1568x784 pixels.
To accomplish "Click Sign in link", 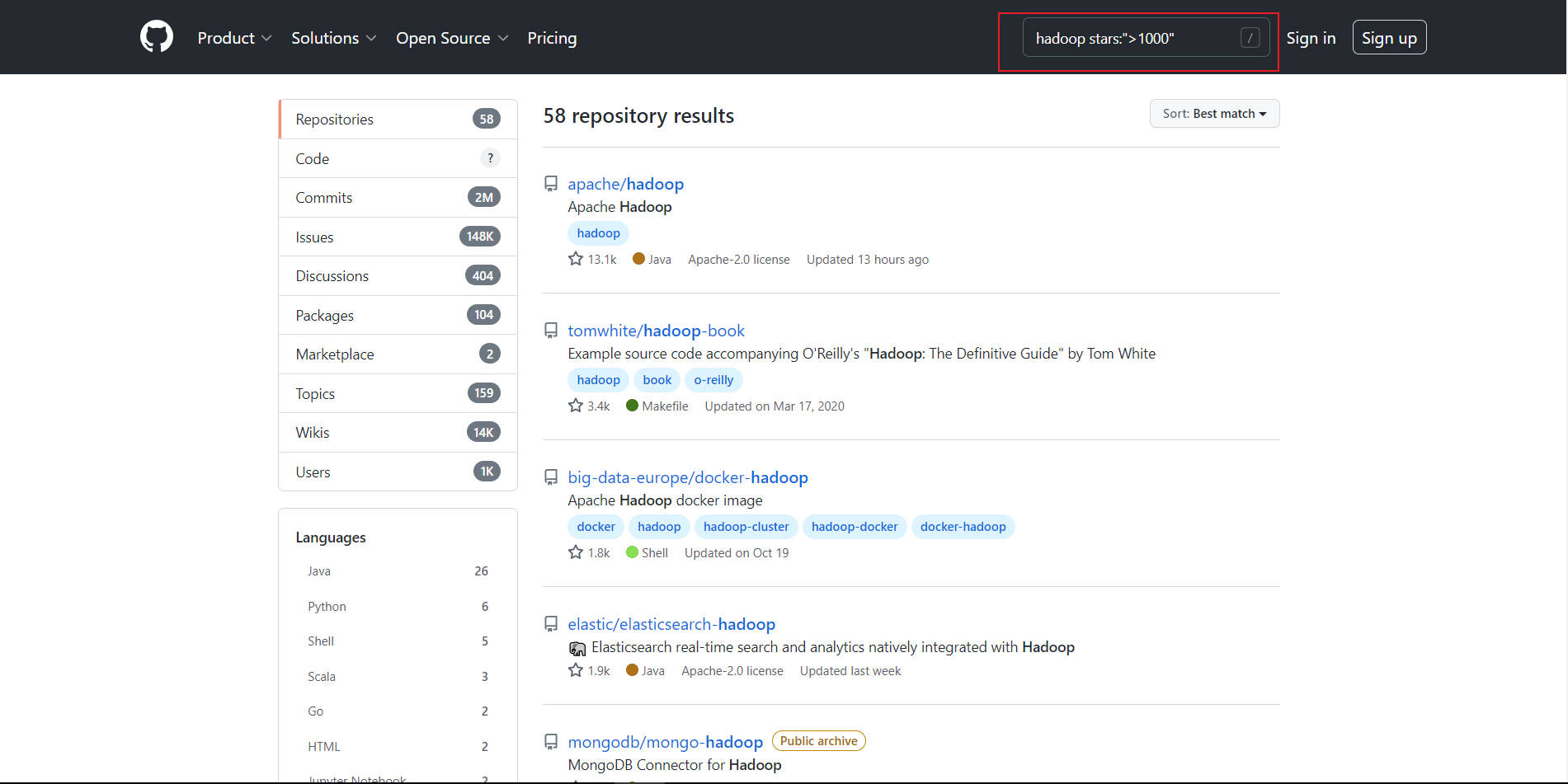I will point(1311,38).
